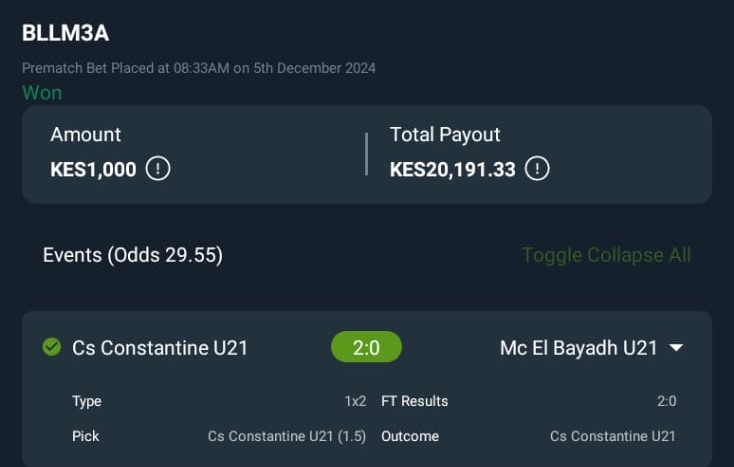Tap the info icon beside Total Payout value
Screen dimensions: 734x467
pyautogui.click(x=537, y=168)
